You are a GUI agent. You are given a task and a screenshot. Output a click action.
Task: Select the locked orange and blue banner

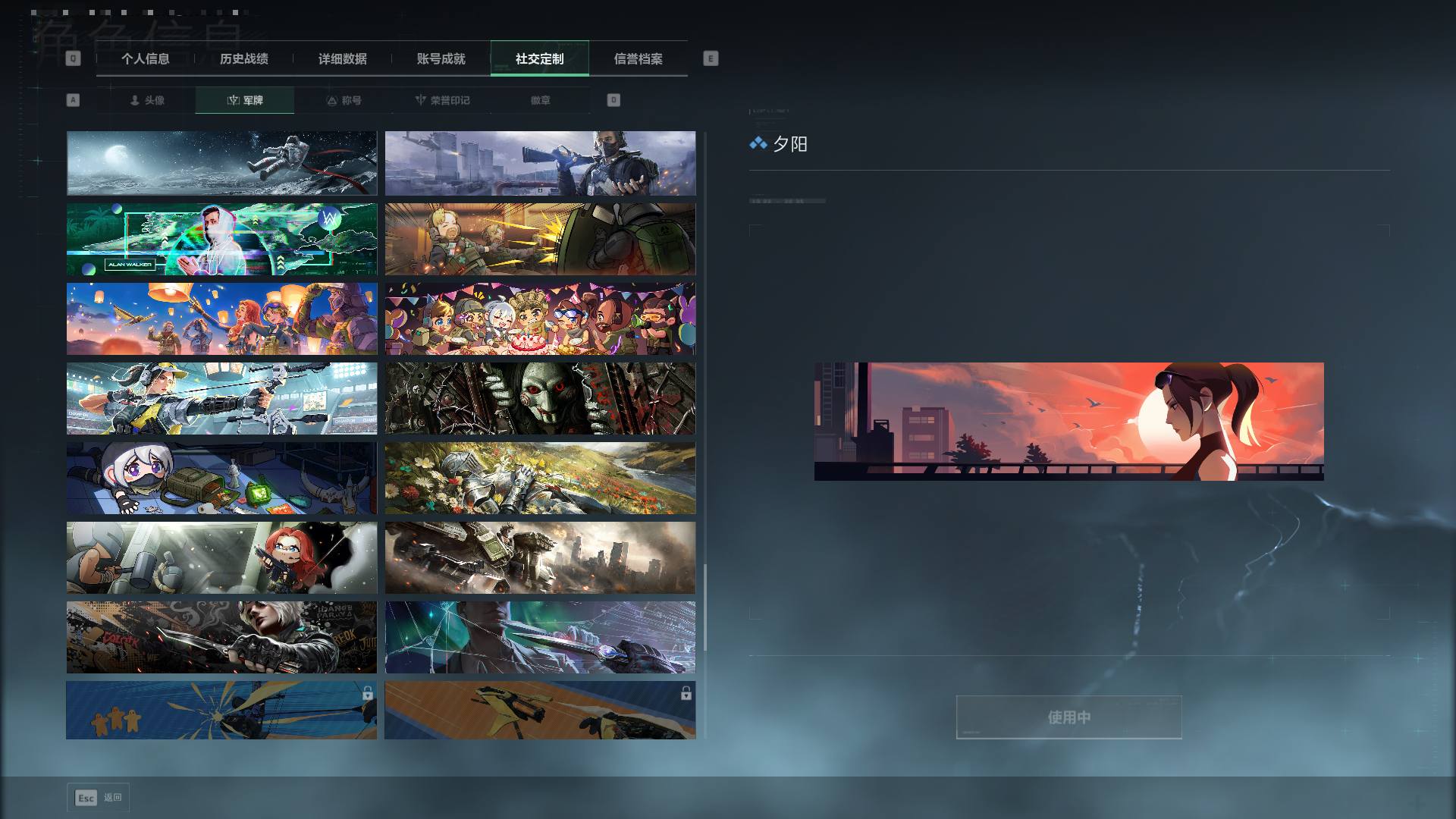[540, 710]
